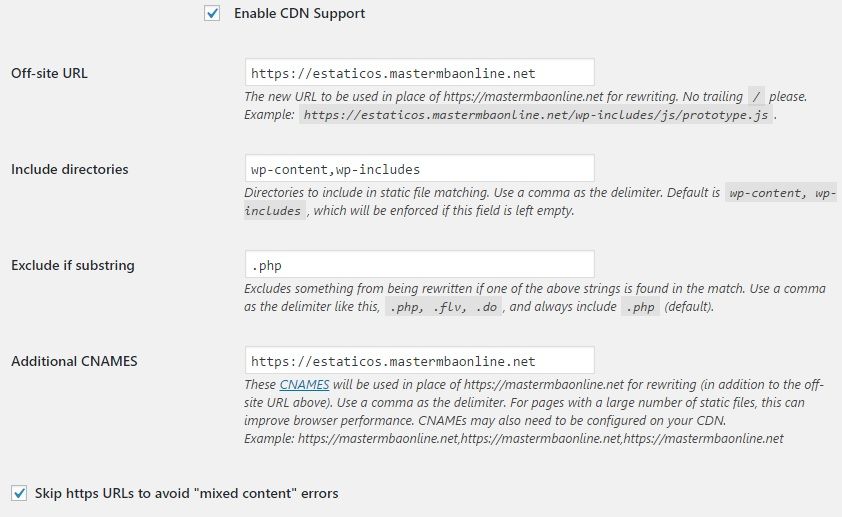This screenshot has height=517, width=842.
Task: Click the Skip https URLs mixed content label
Action: (x=186, y=493)
